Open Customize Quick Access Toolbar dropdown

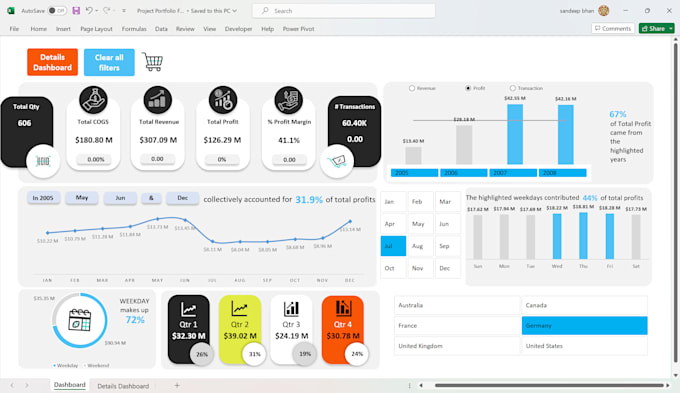click(124, 10)
